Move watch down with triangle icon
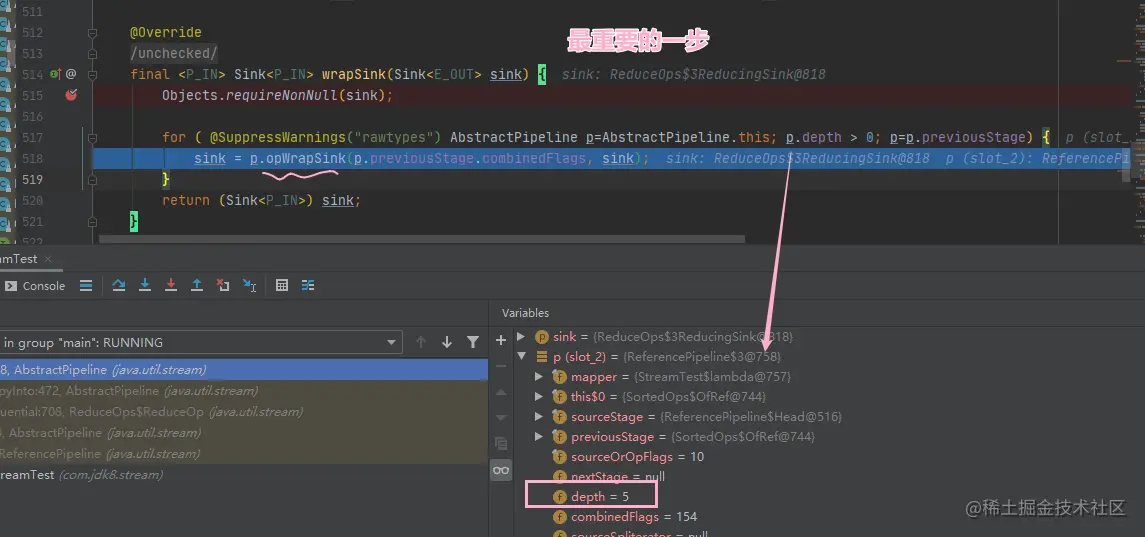This screenshot has width=1145, height=537. (x=501, y=417)
